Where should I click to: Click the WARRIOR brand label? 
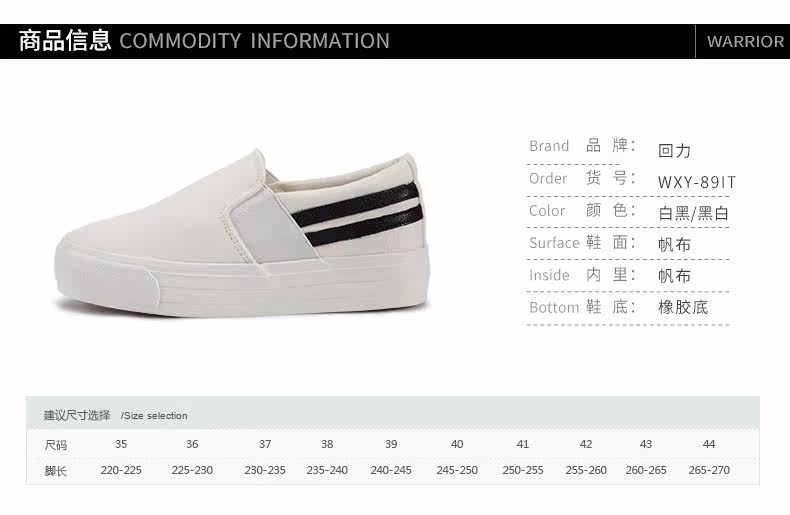coord(745,42)
